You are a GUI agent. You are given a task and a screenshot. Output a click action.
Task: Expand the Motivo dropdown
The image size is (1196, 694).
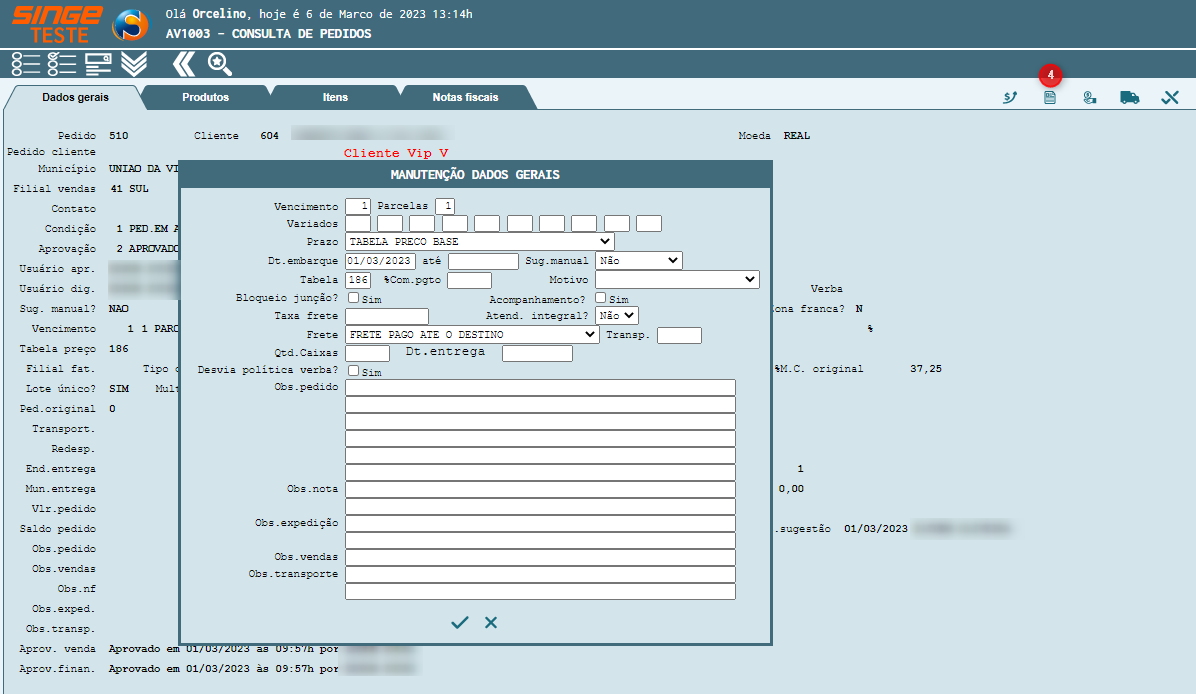coord(677,280)
